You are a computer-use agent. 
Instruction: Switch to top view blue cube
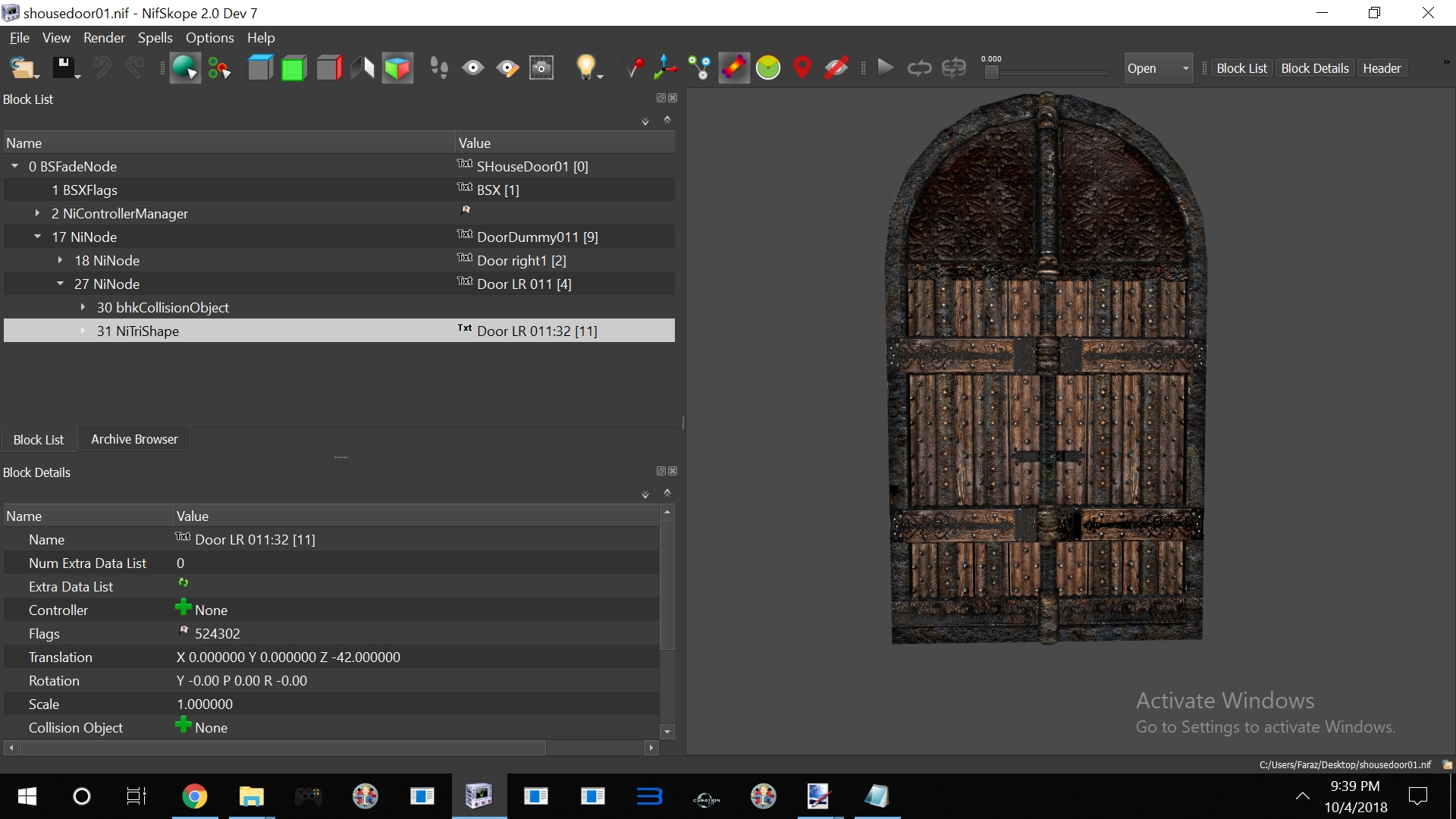coord(260,68)
